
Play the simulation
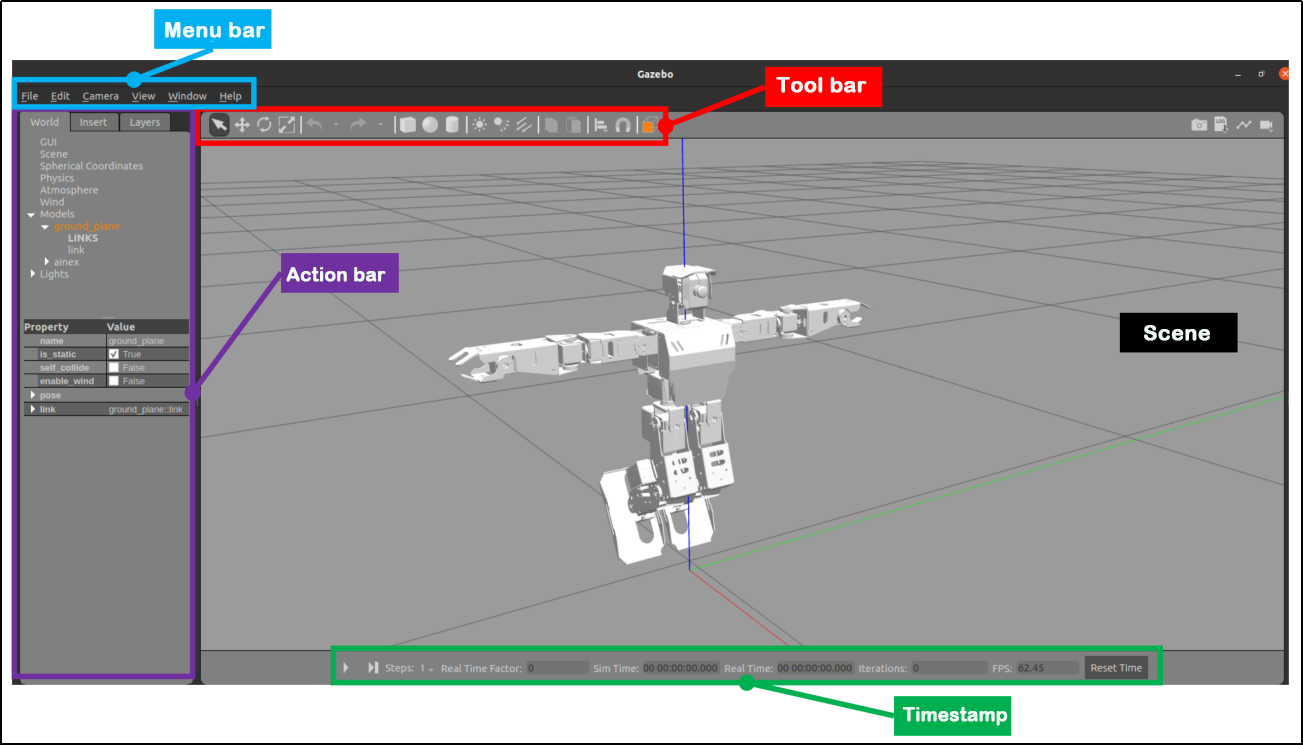click(x=346, y=667)
